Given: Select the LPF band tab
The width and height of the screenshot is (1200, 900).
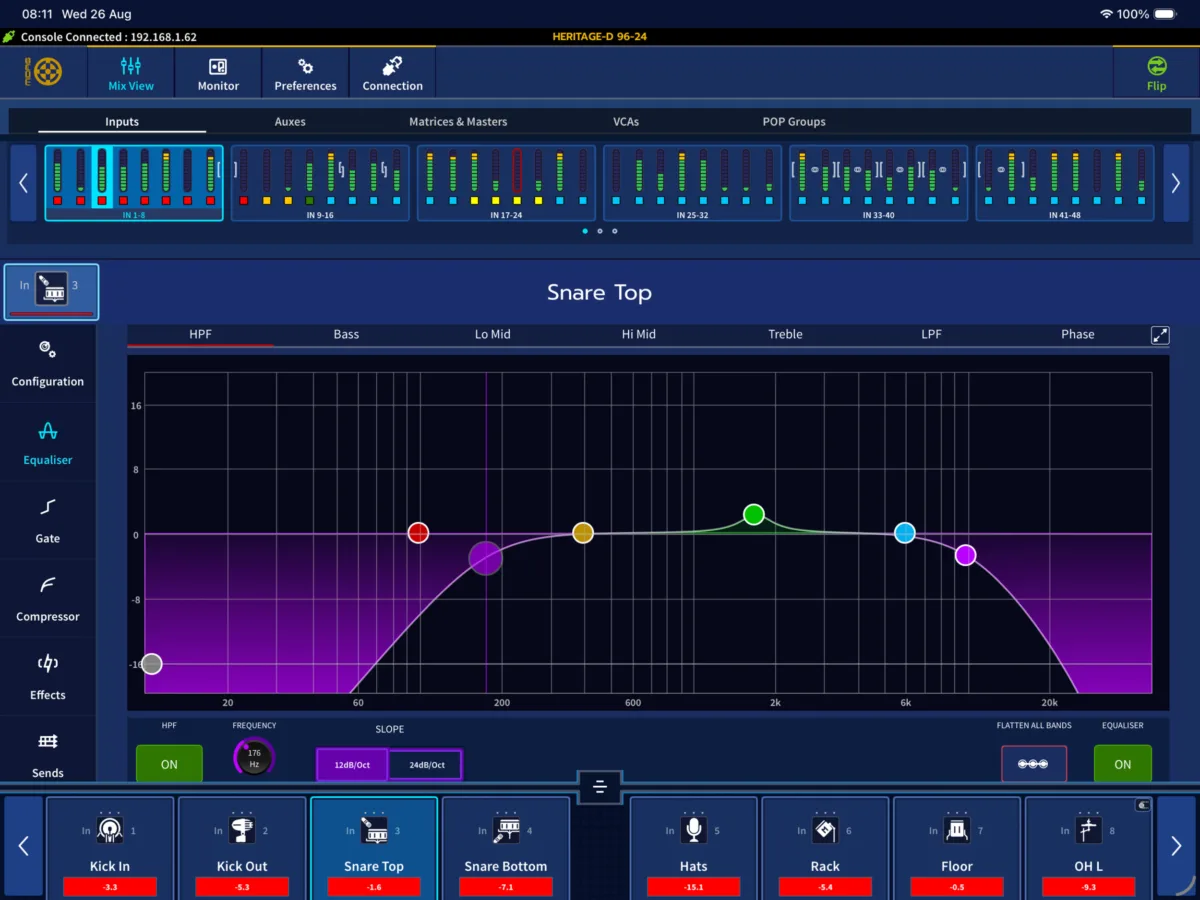Looking at the screenshot, I should [x=931, y=334].
